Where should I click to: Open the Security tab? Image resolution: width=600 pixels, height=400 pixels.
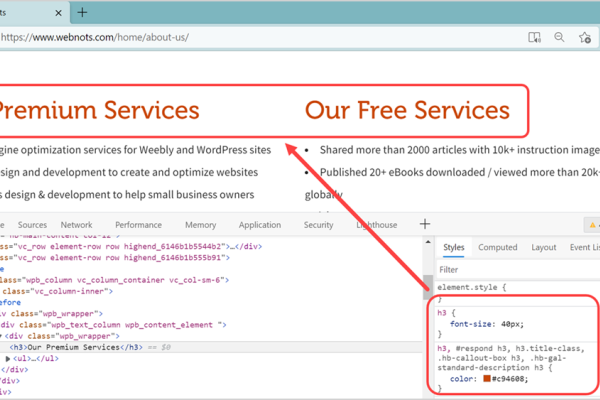coord(318,226)
